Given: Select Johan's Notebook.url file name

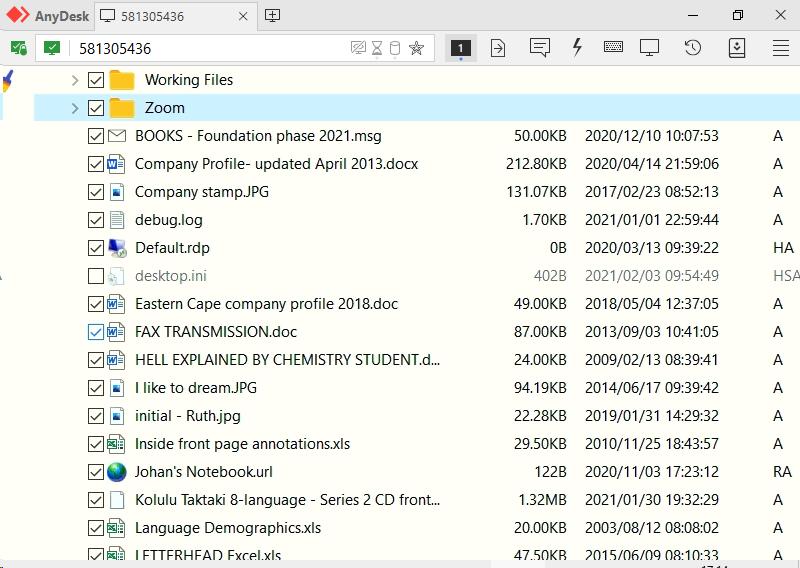Looking at the screenshot, I should click(204, 472).
